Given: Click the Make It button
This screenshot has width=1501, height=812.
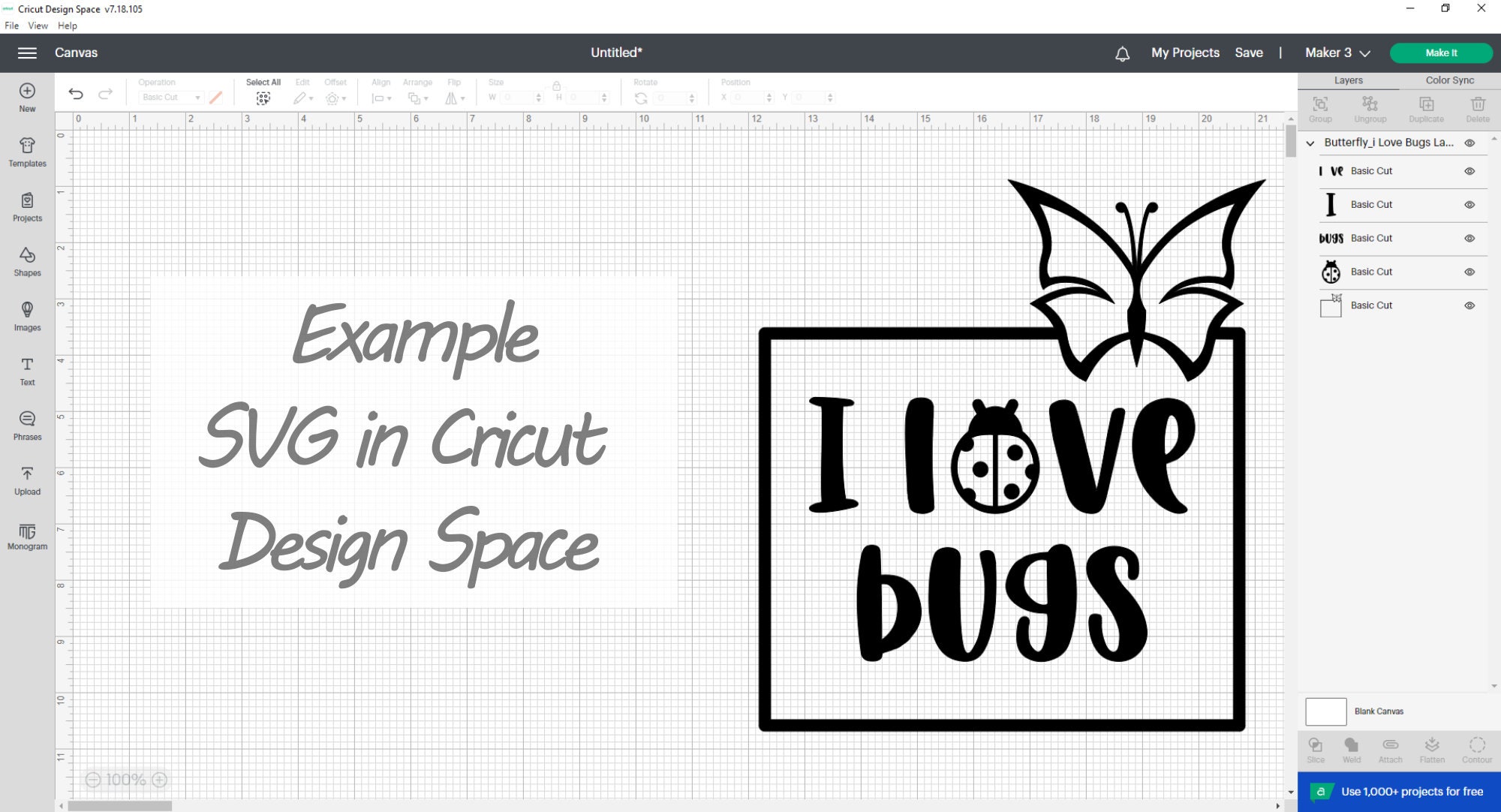Looking at the screenshot, I should pyautogui.click(x=1441, y=53).
